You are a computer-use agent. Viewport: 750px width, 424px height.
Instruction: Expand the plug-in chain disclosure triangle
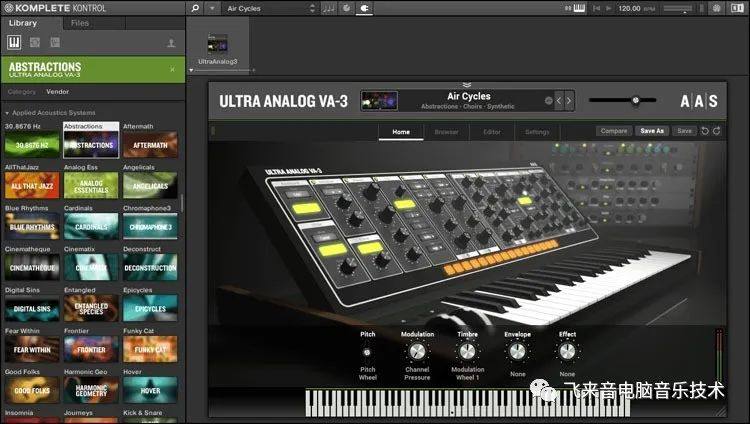pos(191,70)
